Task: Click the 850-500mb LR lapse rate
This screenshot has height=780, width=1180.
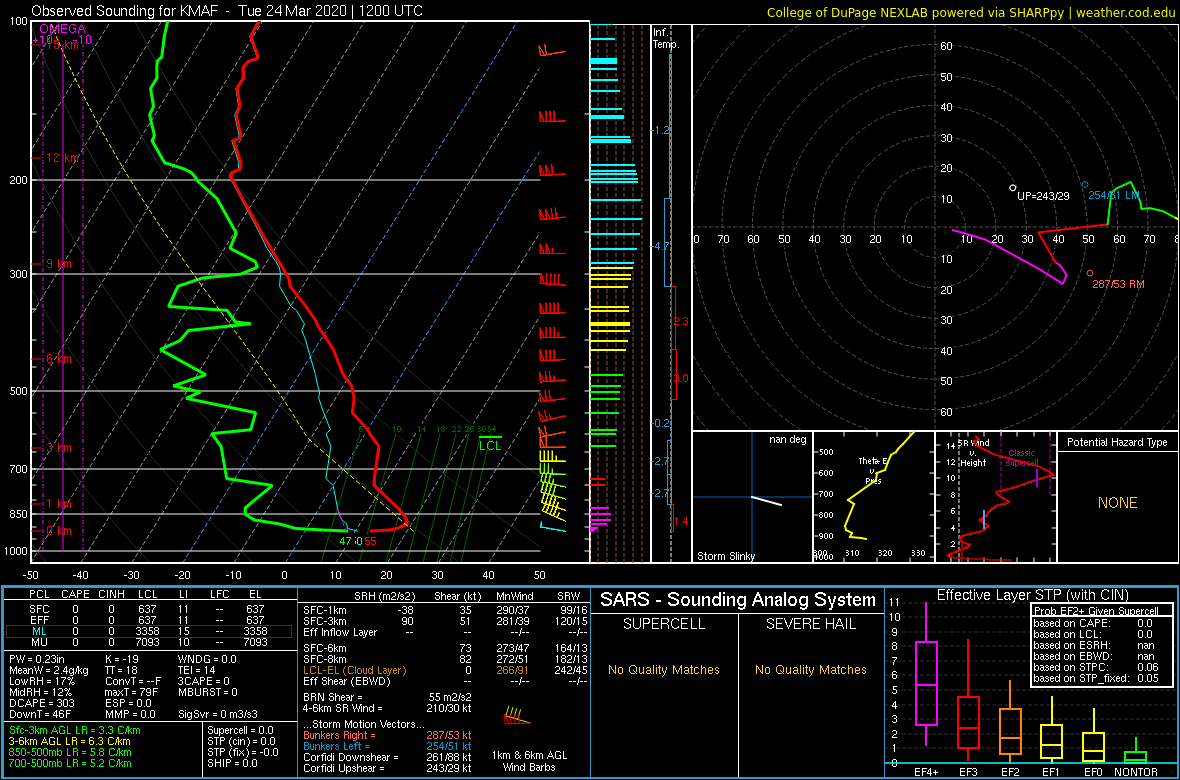Action: [71, 752]
